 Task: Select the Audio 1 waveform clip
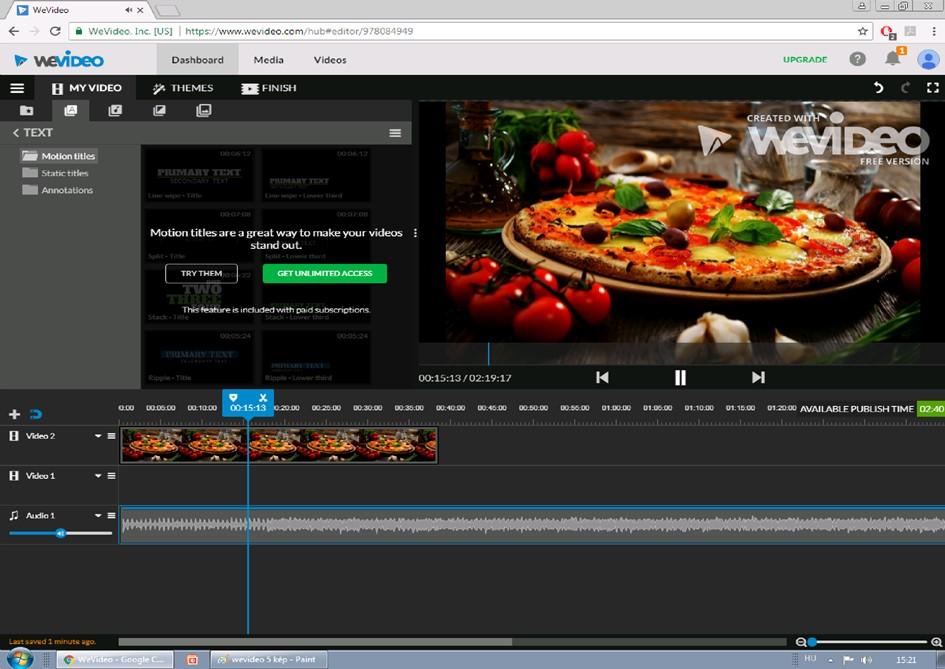click(532, 525)
